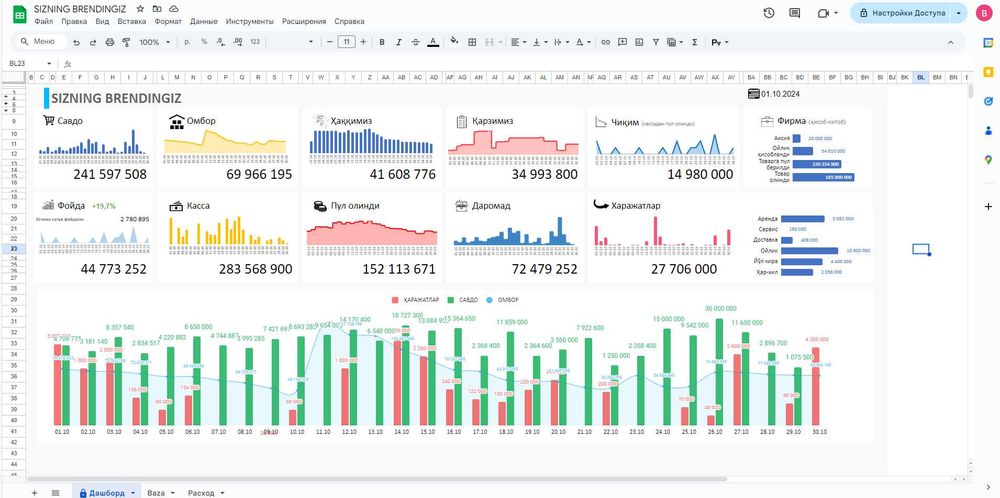The height and width of the screenshot is (498, 1000).
Task: Open the borders menu
Action: click(x=473, y=42)
